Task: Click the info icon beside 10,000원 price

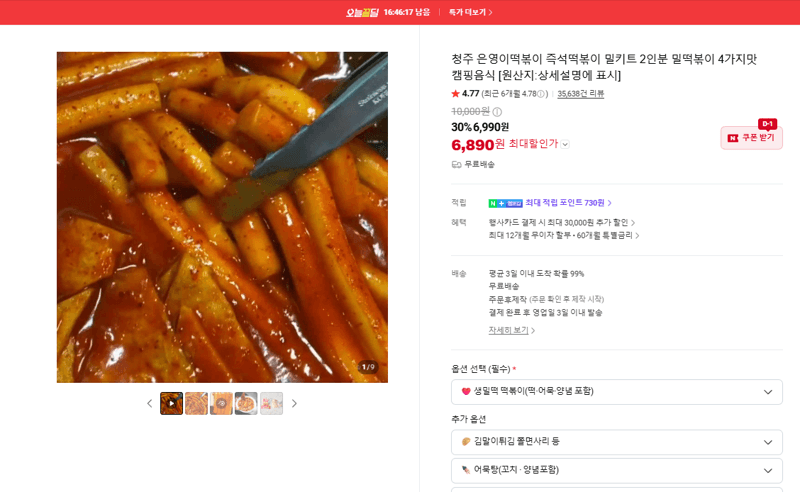Action: (x=497, y=112)
